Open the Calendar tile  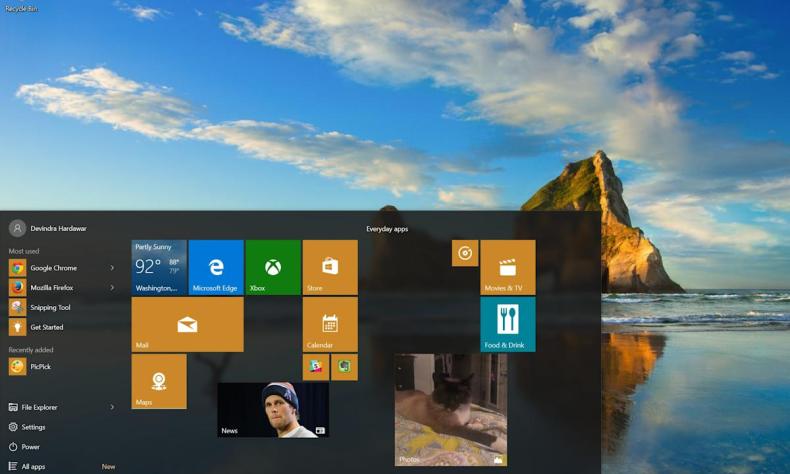(x=330, y=324)
